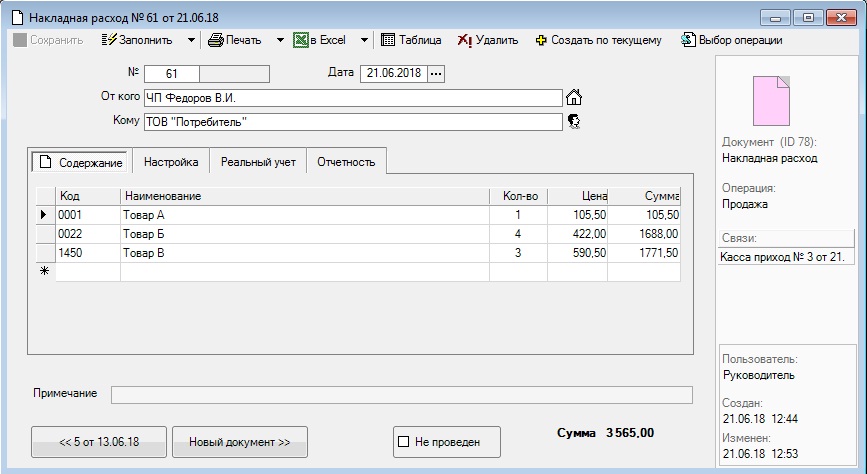Switch to the Реальный учет tab
Viewport: 867px width, 474px height.
(x=258, y=162)
